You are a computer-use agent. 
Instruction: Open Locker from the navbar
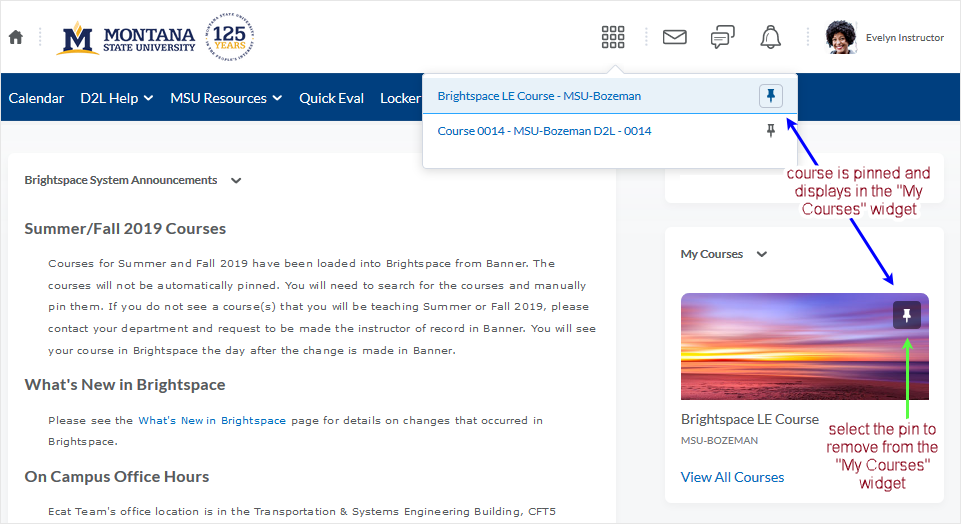(400, 98)
